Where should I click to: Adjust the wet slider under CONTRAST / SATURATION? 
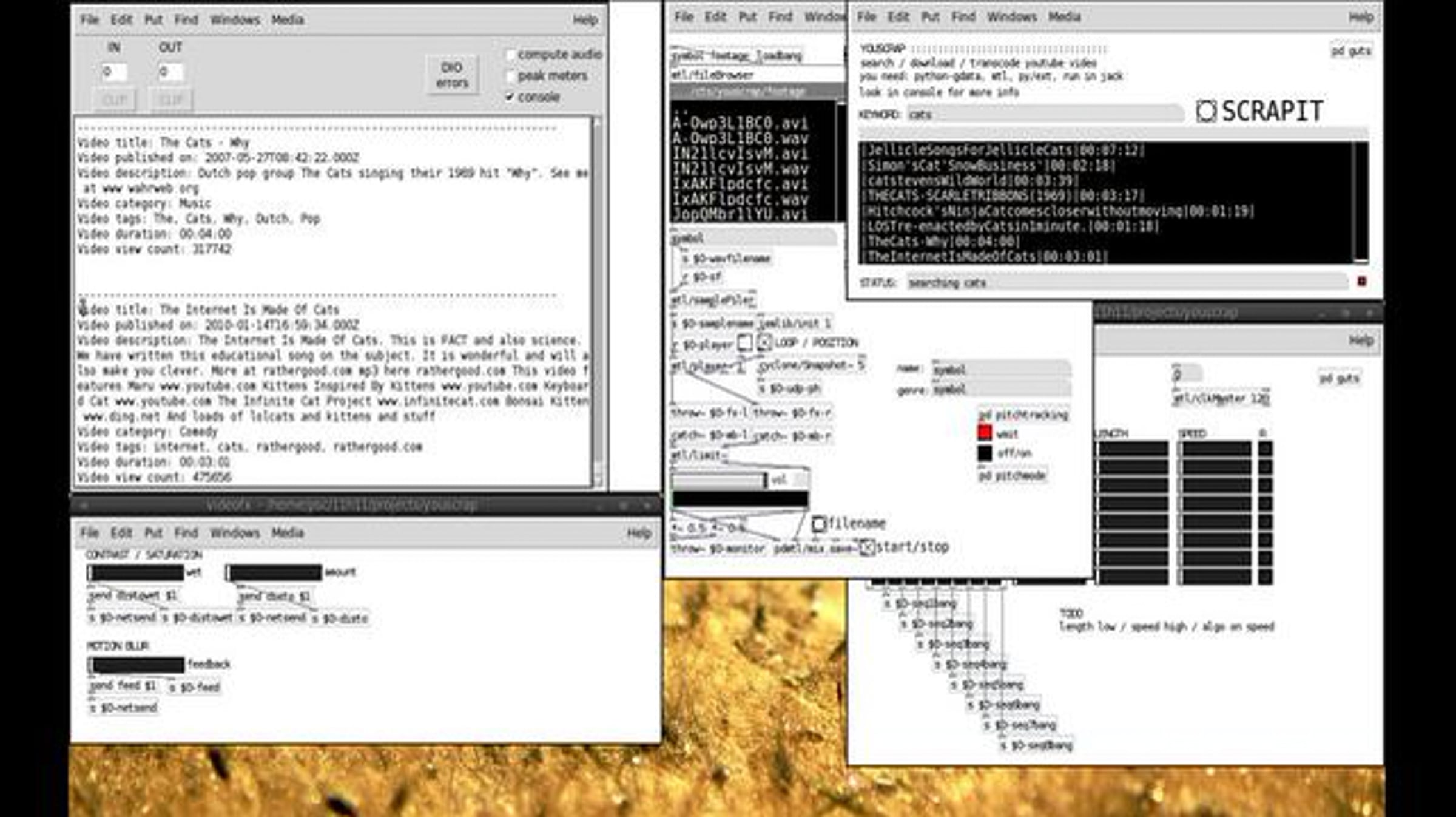pos(136,572)
